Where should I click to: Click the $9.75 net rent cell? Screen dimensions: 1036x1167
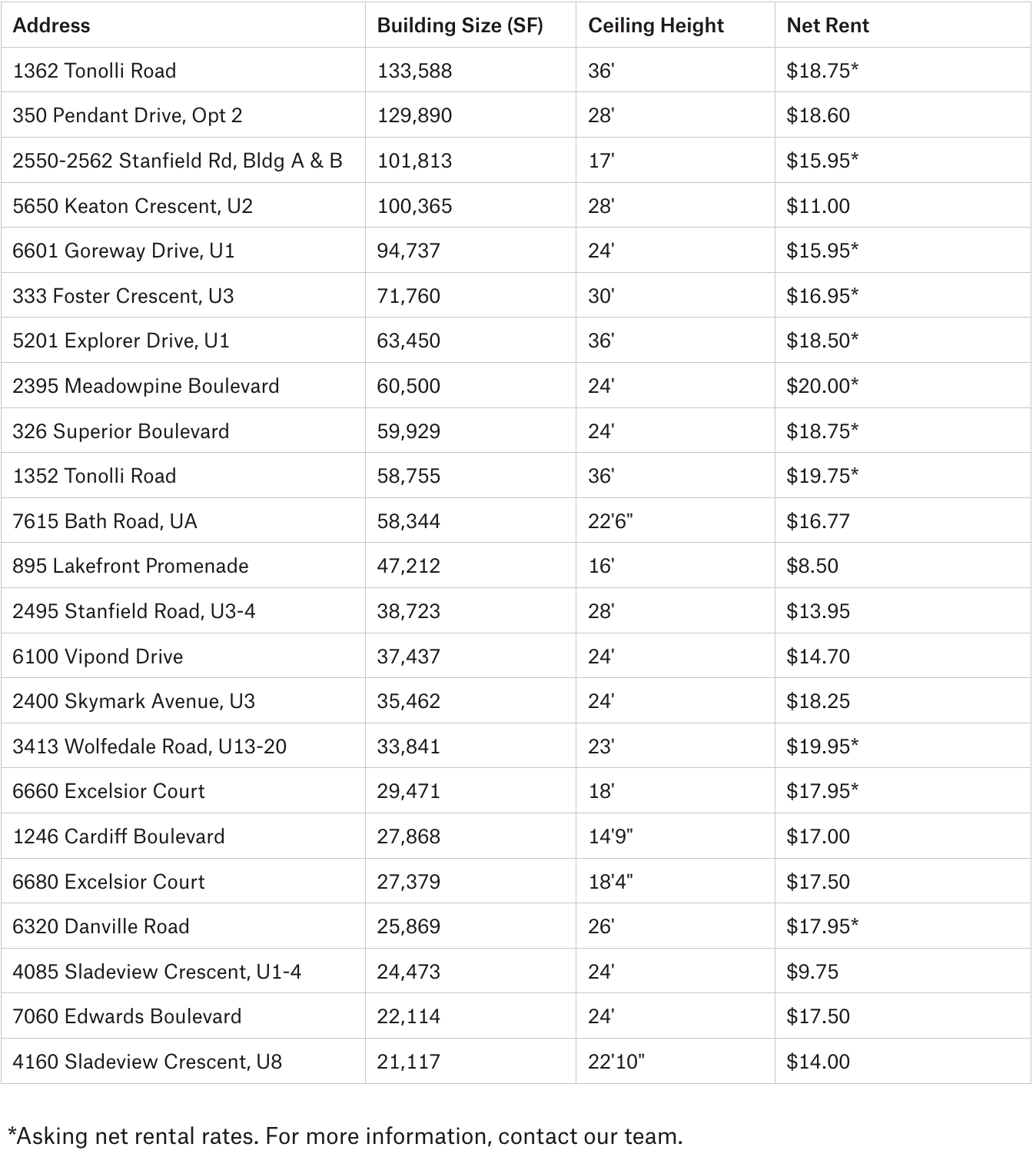[812, 972]
